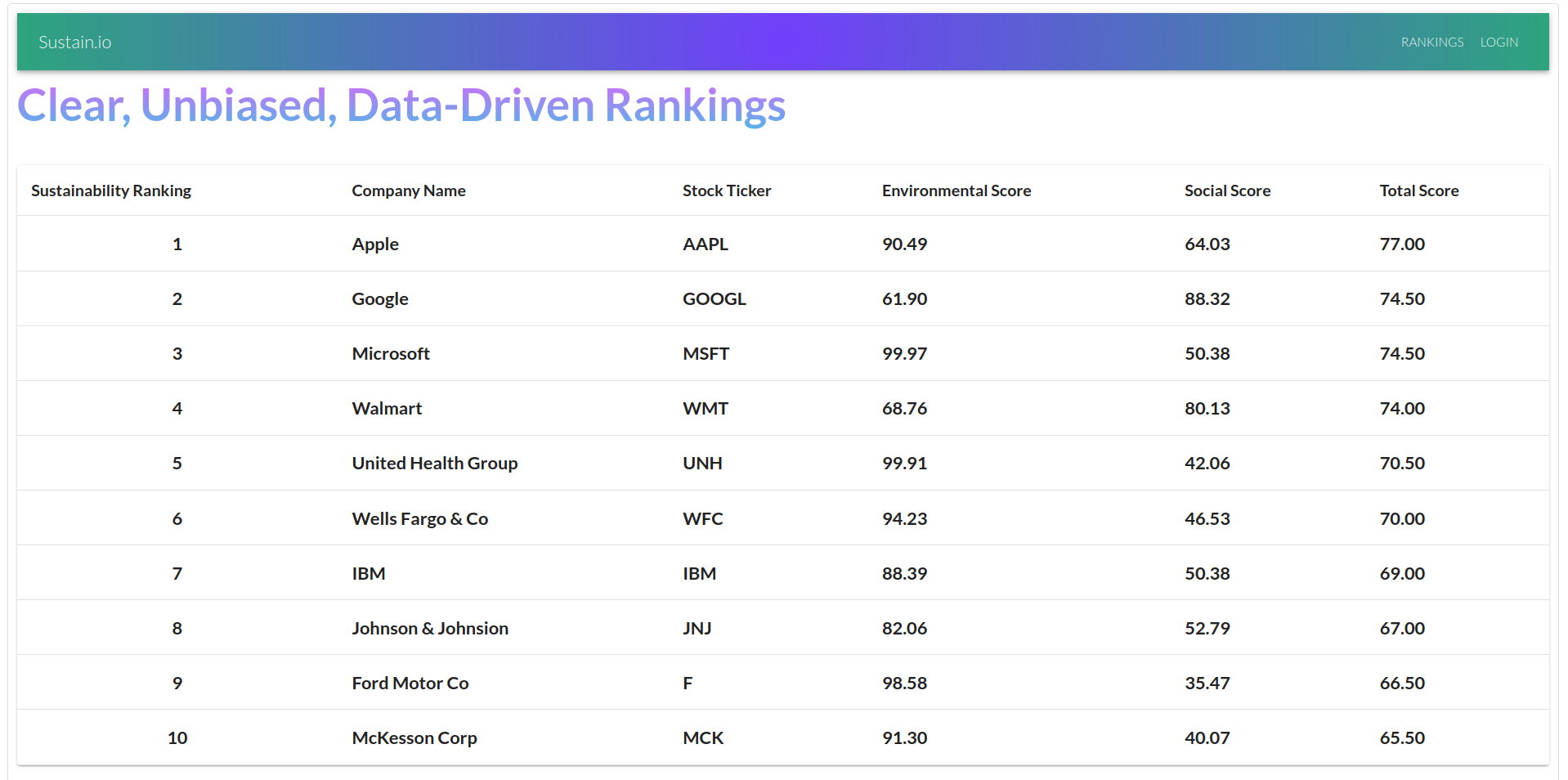Click Microsoft's environmental score 99.97
The width and height of the screenshot is (1568, 780).
pos(904,354)
